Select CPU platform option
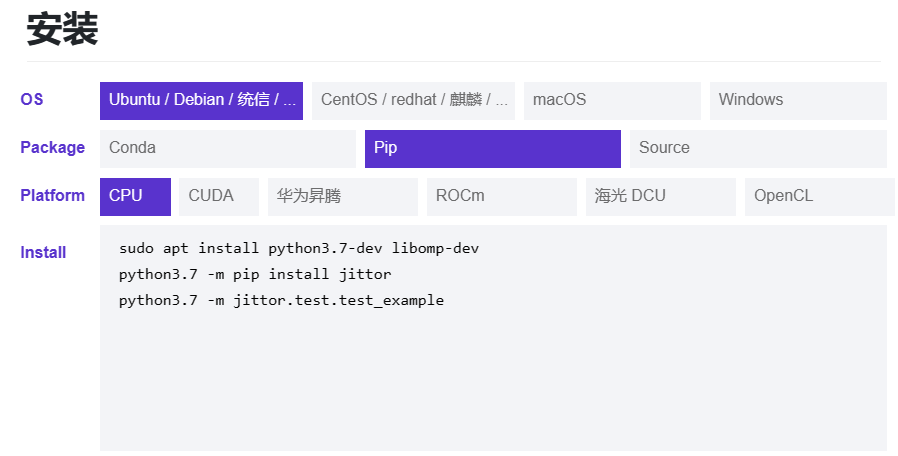The width and height of the screenshot is (898, 456). 135,196
